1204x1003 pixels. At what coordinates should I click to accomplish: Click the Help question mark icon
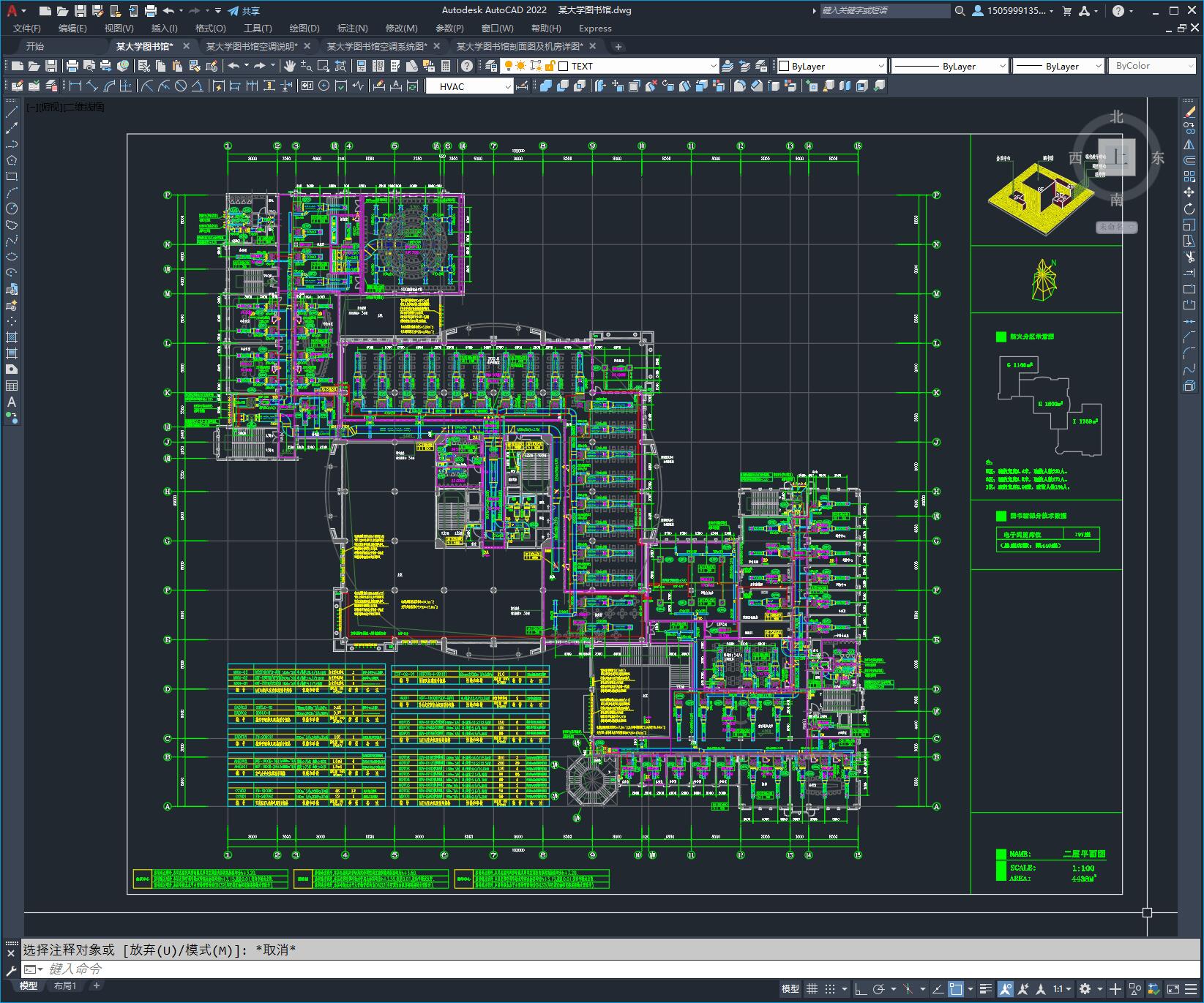(467, 66)
